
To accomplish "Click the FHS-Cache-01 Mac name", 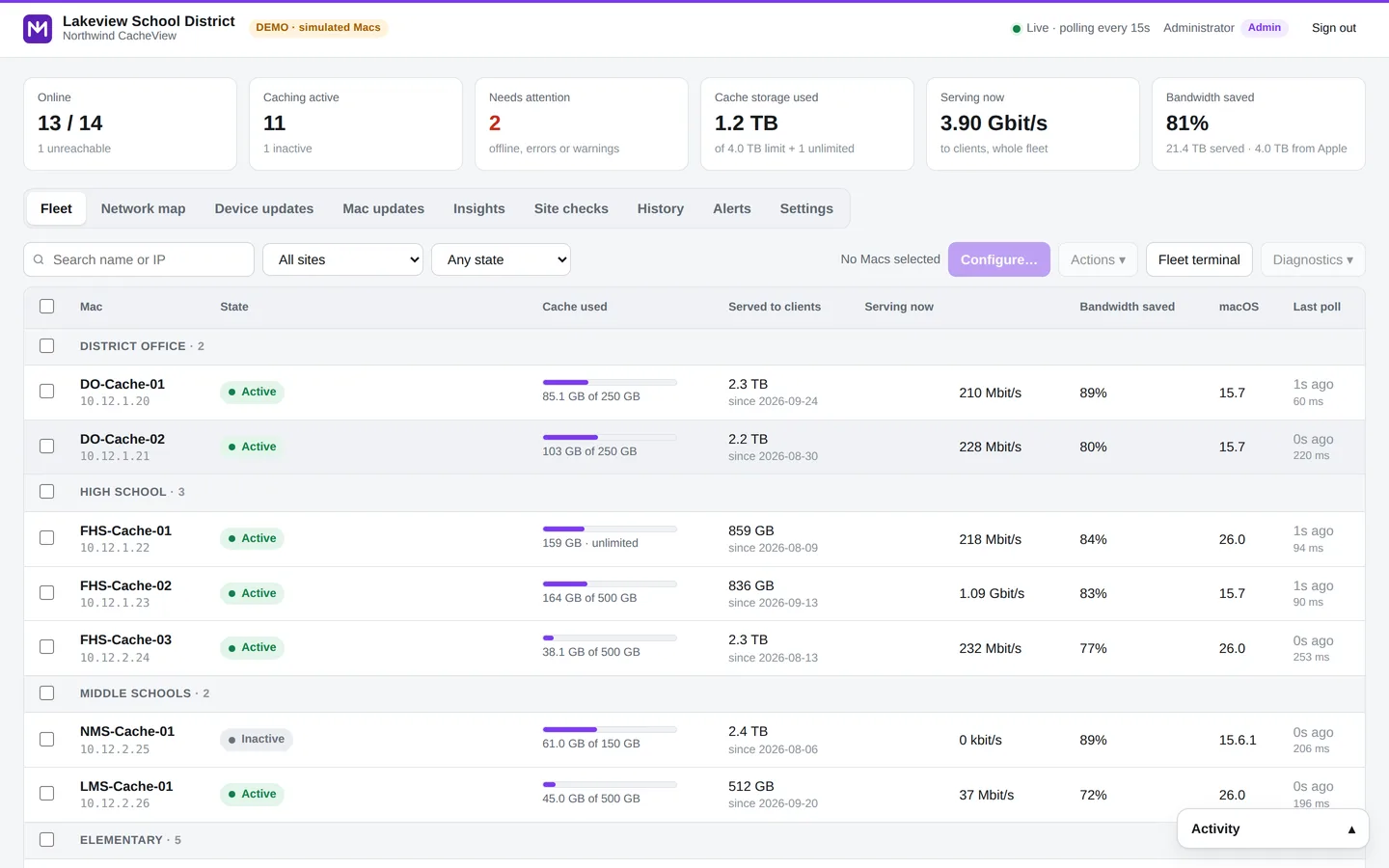I will 125,530.
